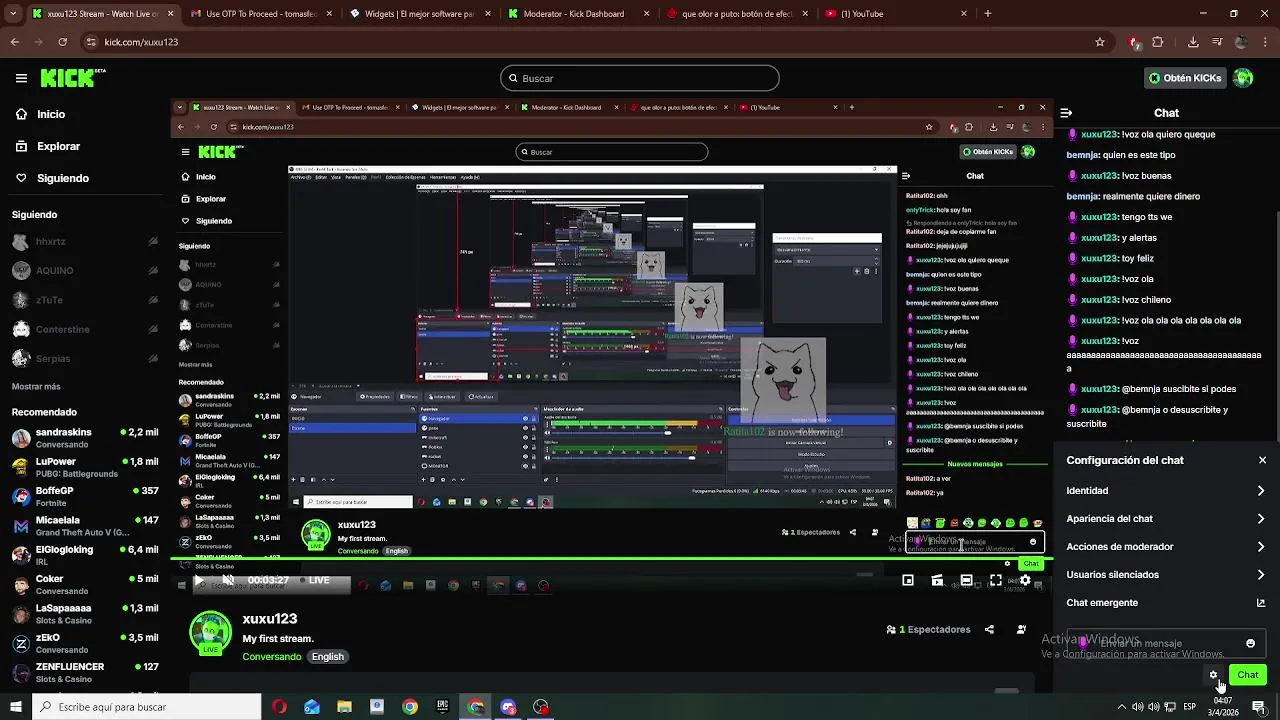This screenshot has width=1280, height=720.
Task: Open followed channel Conterstine
Action: (85, 329)
